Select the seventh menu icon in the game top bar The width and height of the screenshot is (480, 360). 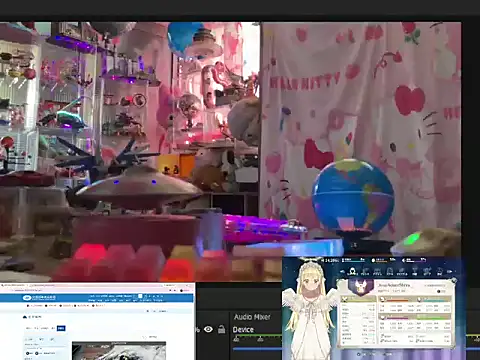(x=427, y=272)
